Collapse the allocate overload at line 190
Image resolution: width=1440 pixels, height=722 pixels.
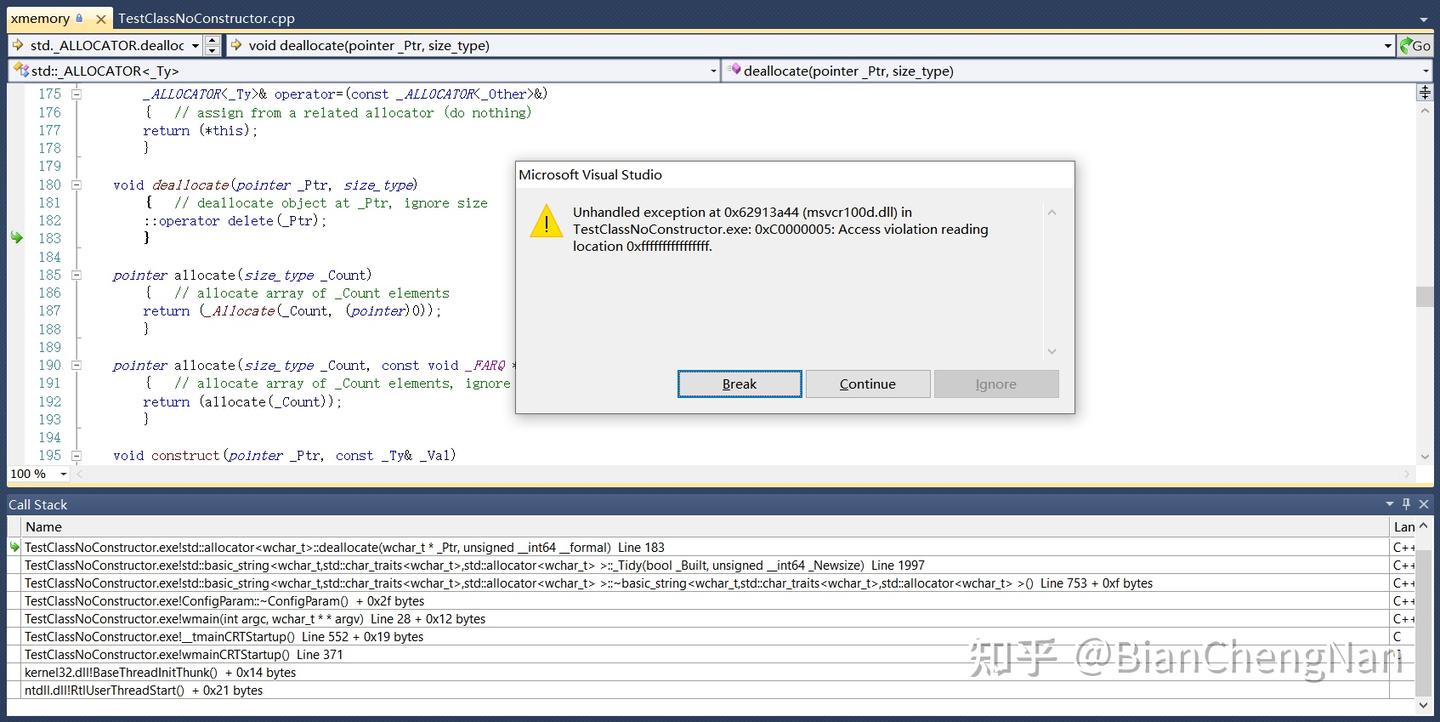[76, 365]
